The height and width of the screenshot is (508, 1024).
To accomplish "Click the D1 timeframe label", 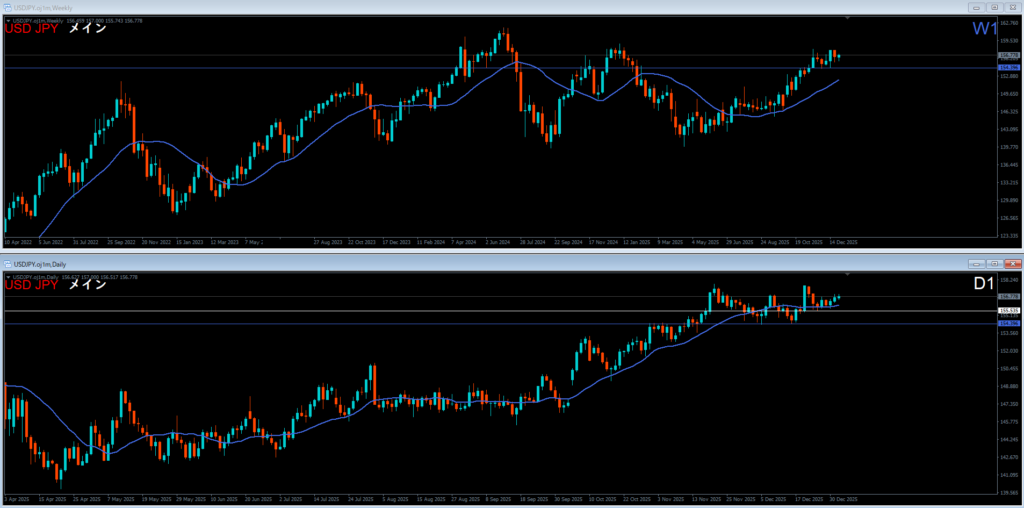I will pyautogui.click(x=984, y=285).
